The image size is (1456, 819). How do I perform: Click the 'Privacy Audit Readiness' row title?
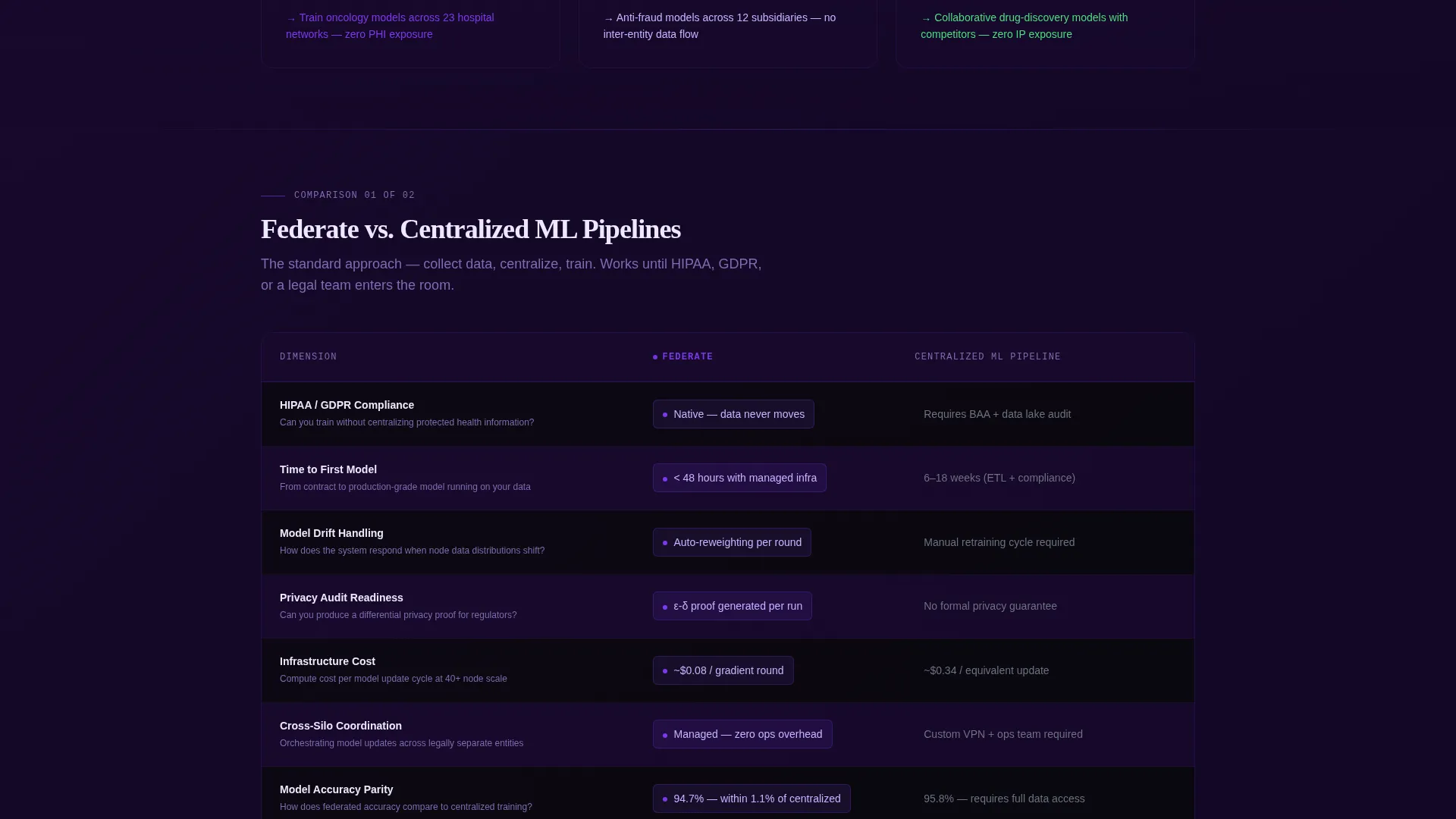341,598
